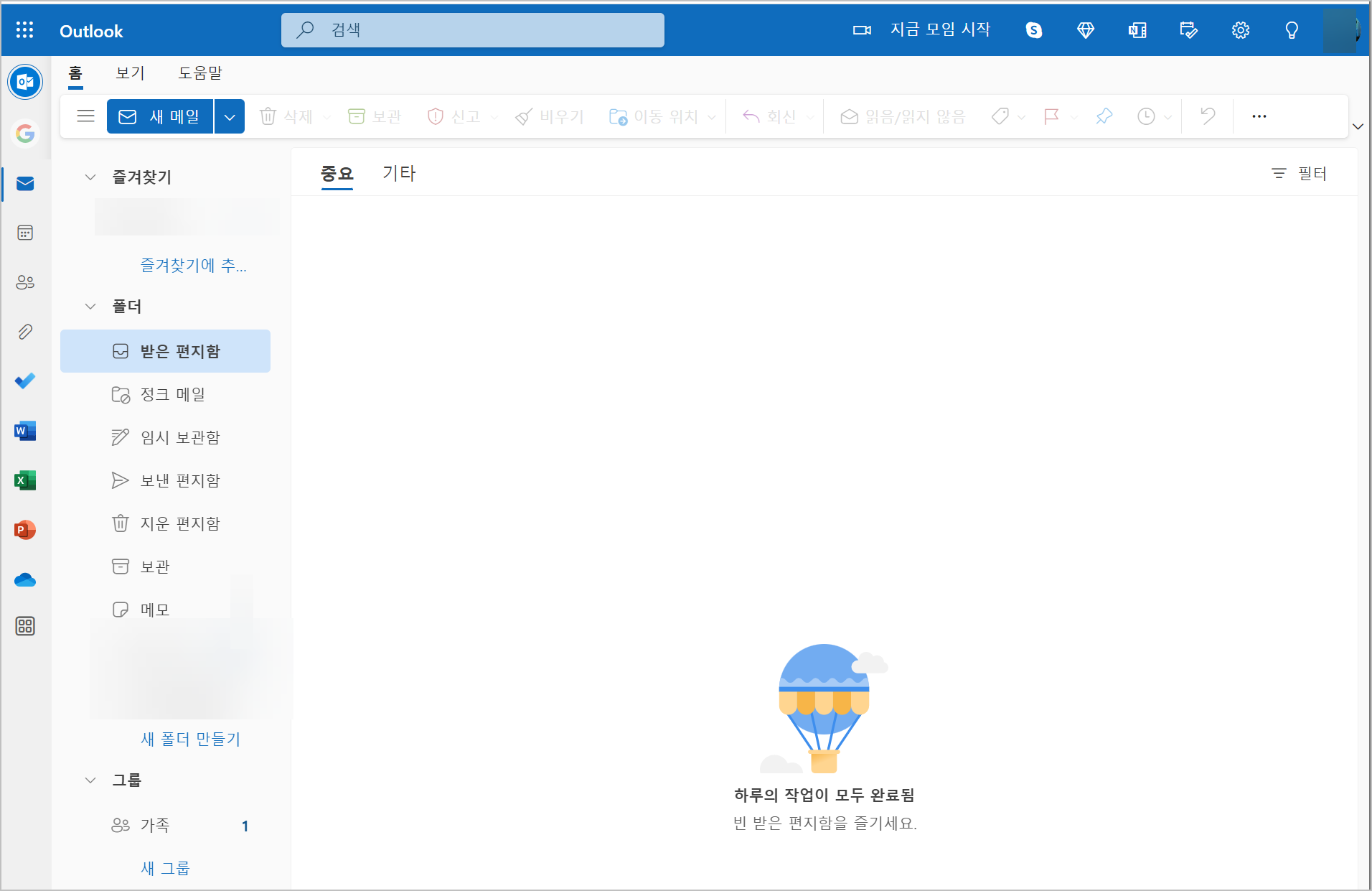Open the 보기 ribbon tab
This screenshot has height=891, width=1372.
(x=130, y=73)
